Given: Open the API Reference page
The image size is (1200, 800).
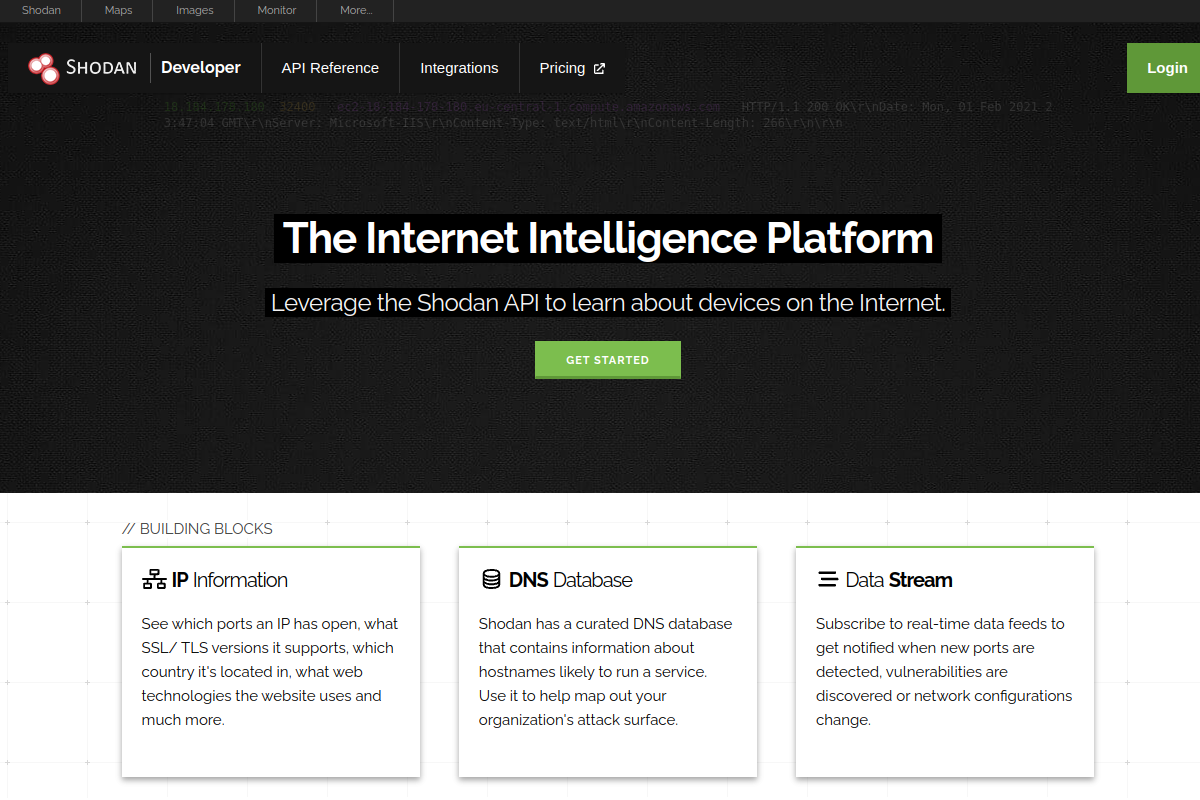Looking at the screenshot, I should coord(330,68).
